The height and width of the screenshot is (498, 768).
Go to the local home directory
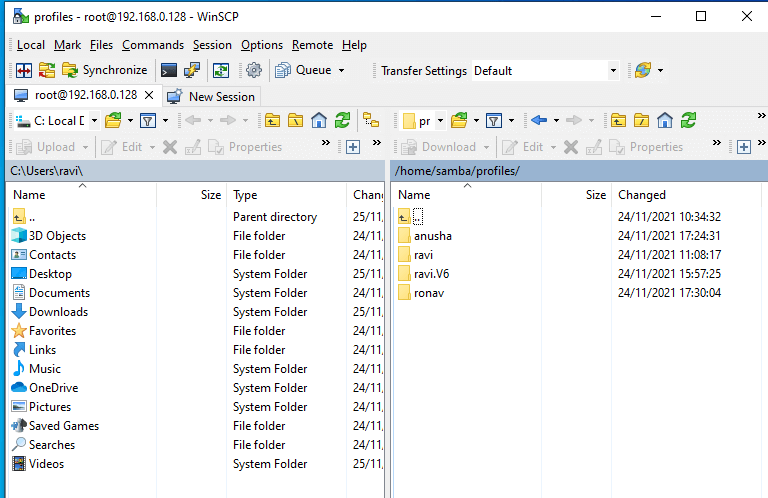319,120
